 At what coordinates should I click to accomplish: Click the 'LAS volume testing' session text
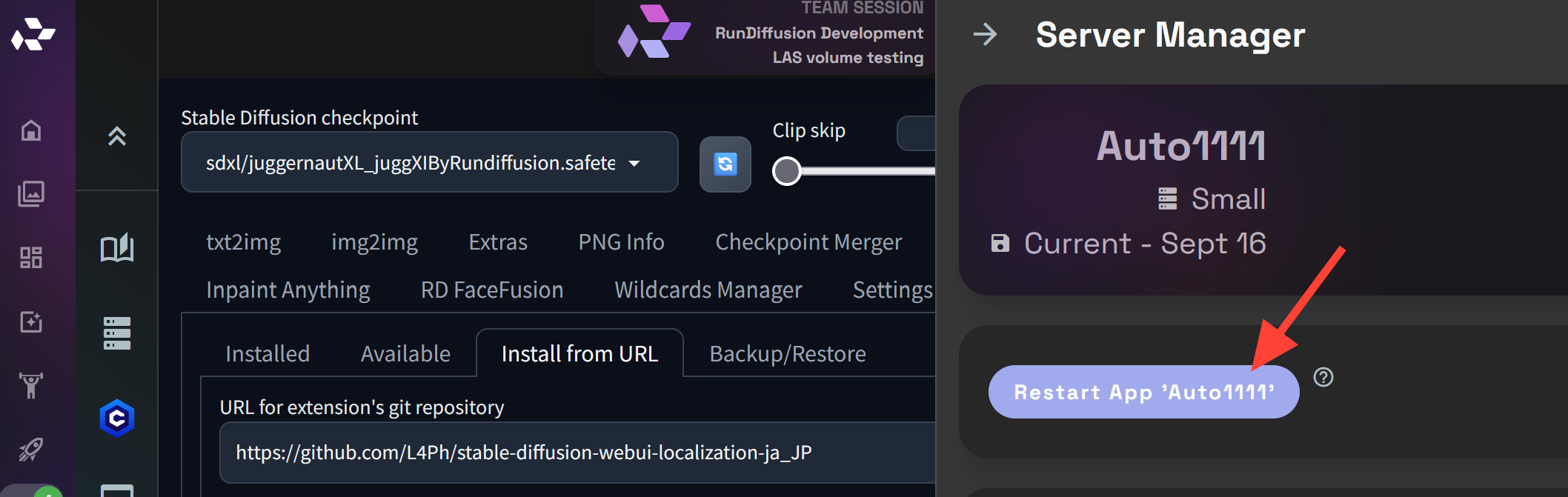[848, 57]
